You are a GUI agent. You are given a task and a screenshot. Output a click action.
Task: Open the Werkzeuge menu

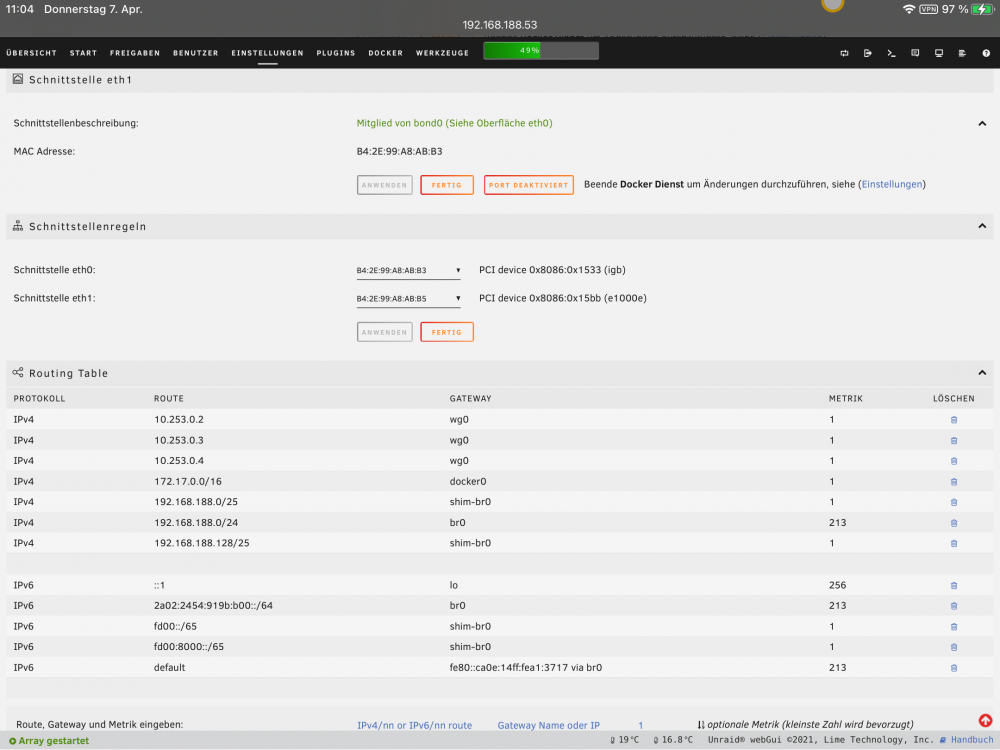(x=442, y=53)
